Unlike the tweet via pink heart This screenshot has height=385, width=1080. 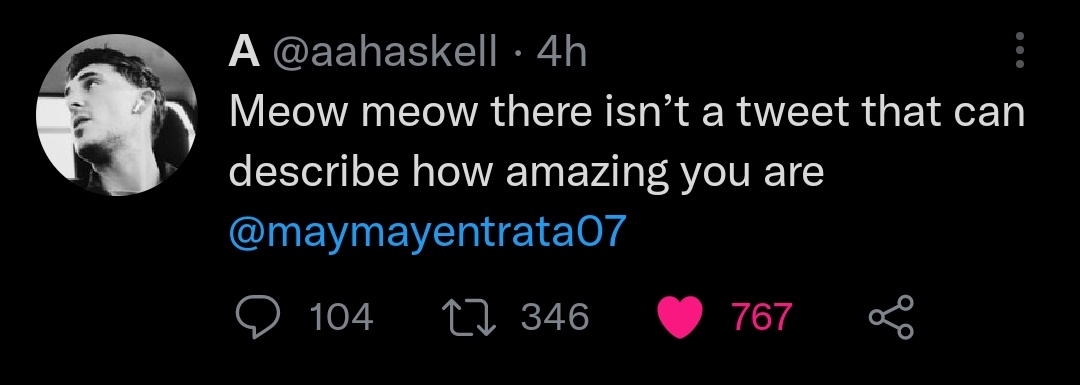682,318
